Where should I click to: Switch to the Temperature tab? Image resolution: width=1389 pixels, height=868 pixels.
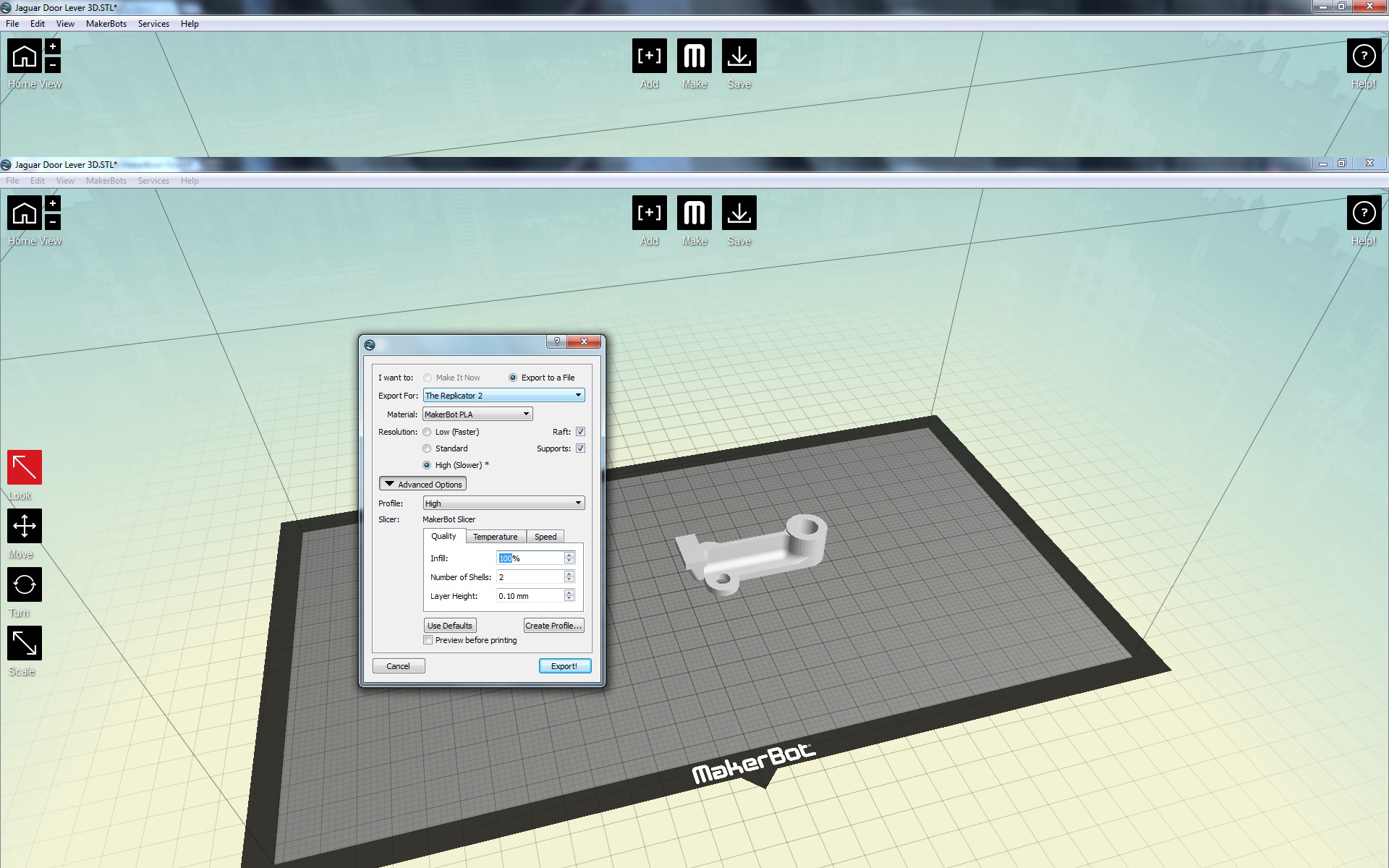tap(495, 536)
